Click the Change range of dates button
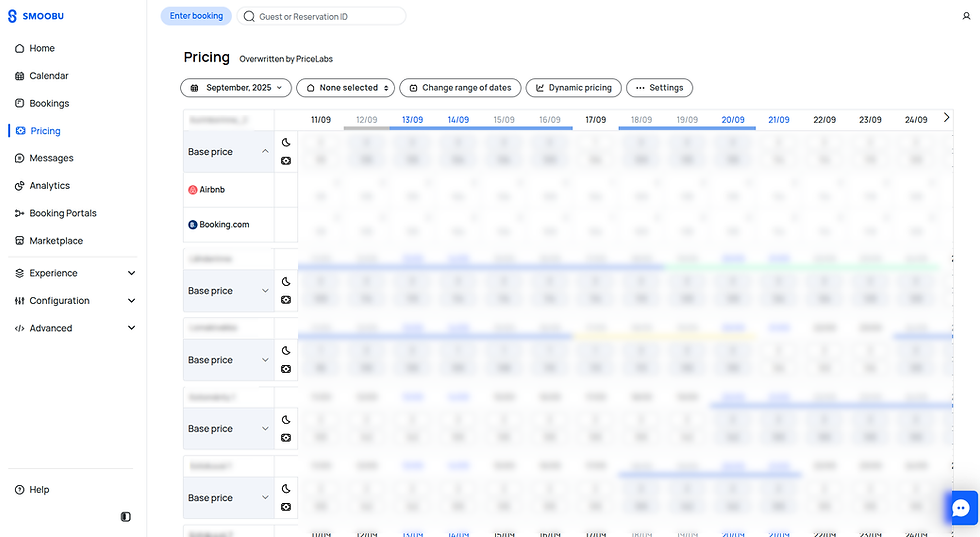The image size is (980, 537). point(460,88)
